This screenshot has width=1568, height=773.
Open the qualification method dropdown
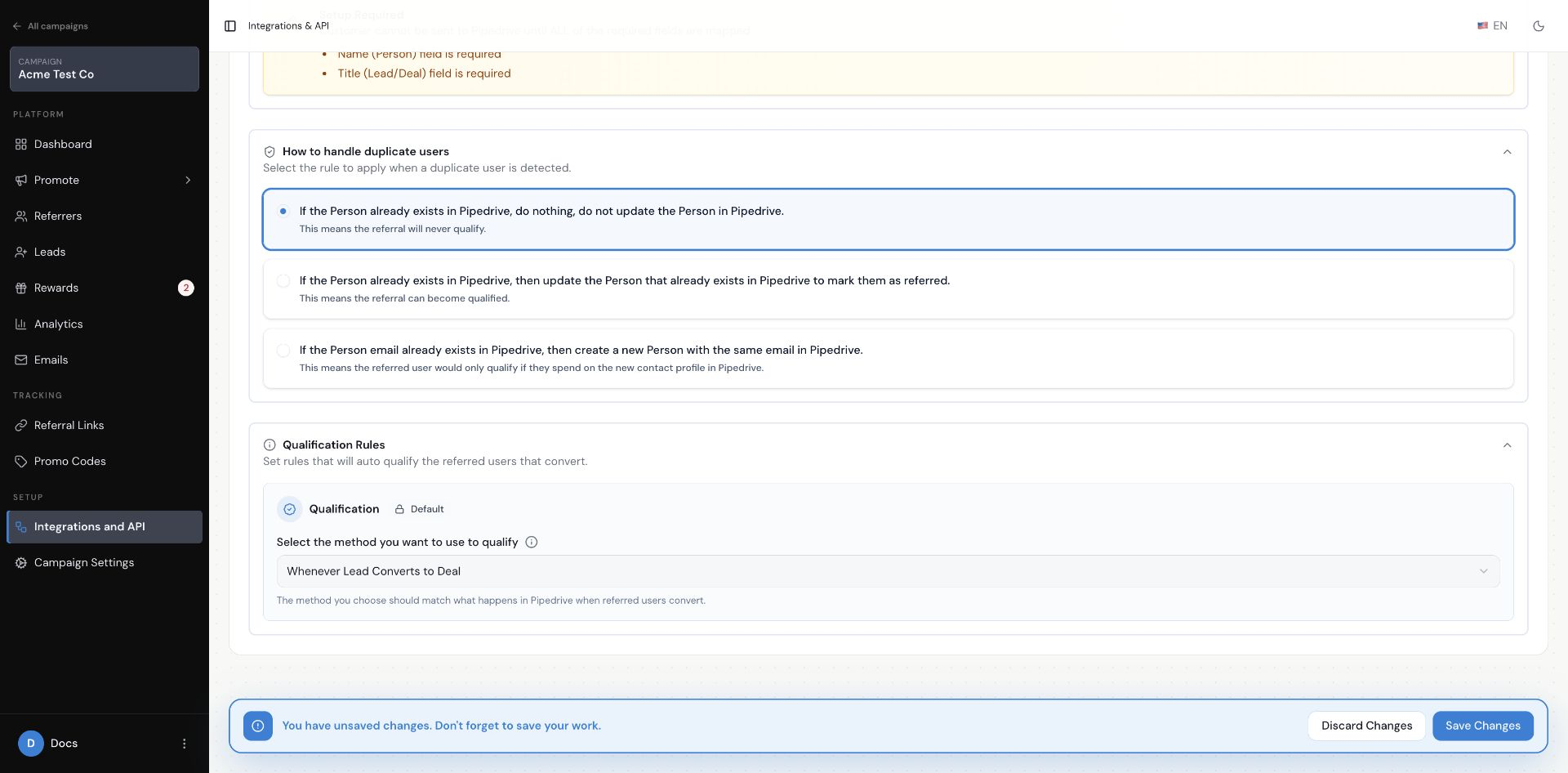click(888, 571)
